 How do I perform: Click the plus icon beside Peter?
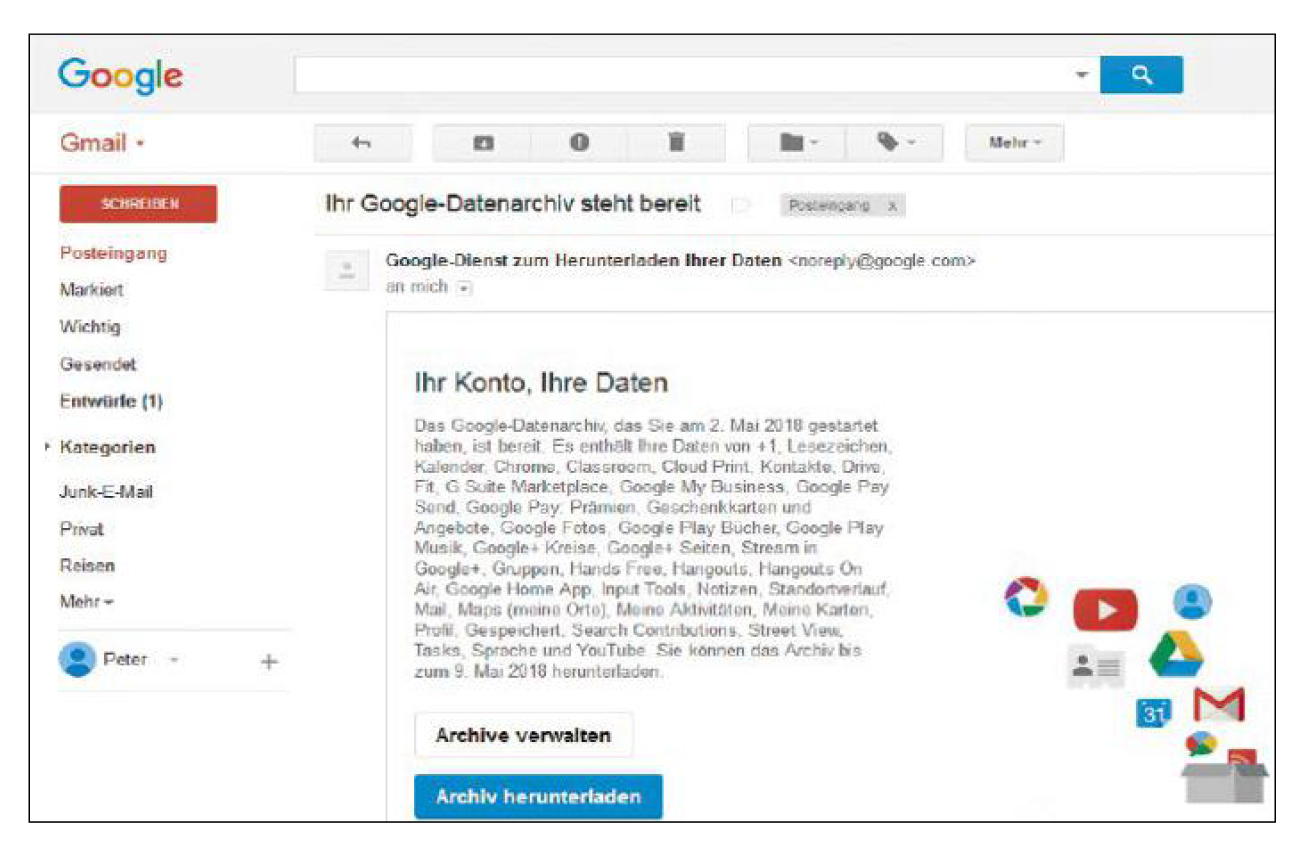coord(269,662)
